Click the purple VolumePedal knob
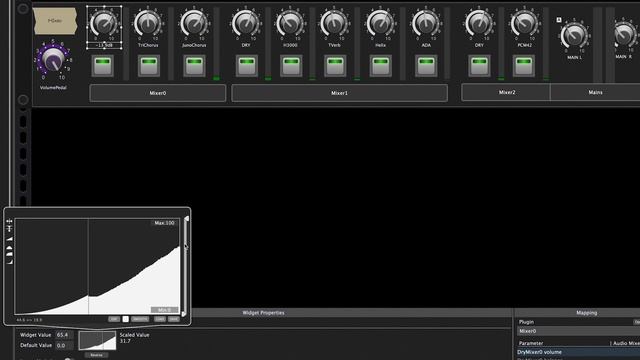640x360 pixels. click(53, 60)
